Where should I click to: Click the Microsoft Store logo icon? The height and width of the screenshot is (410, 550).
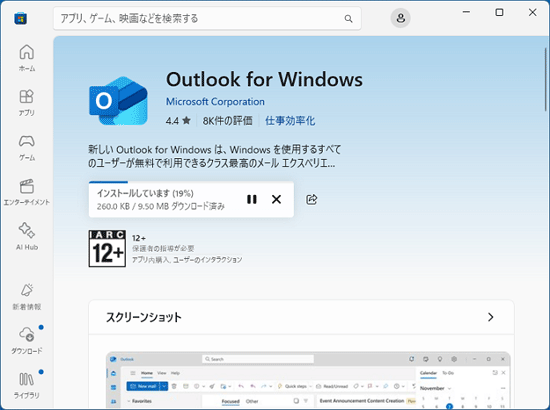(x=20, y=18)
